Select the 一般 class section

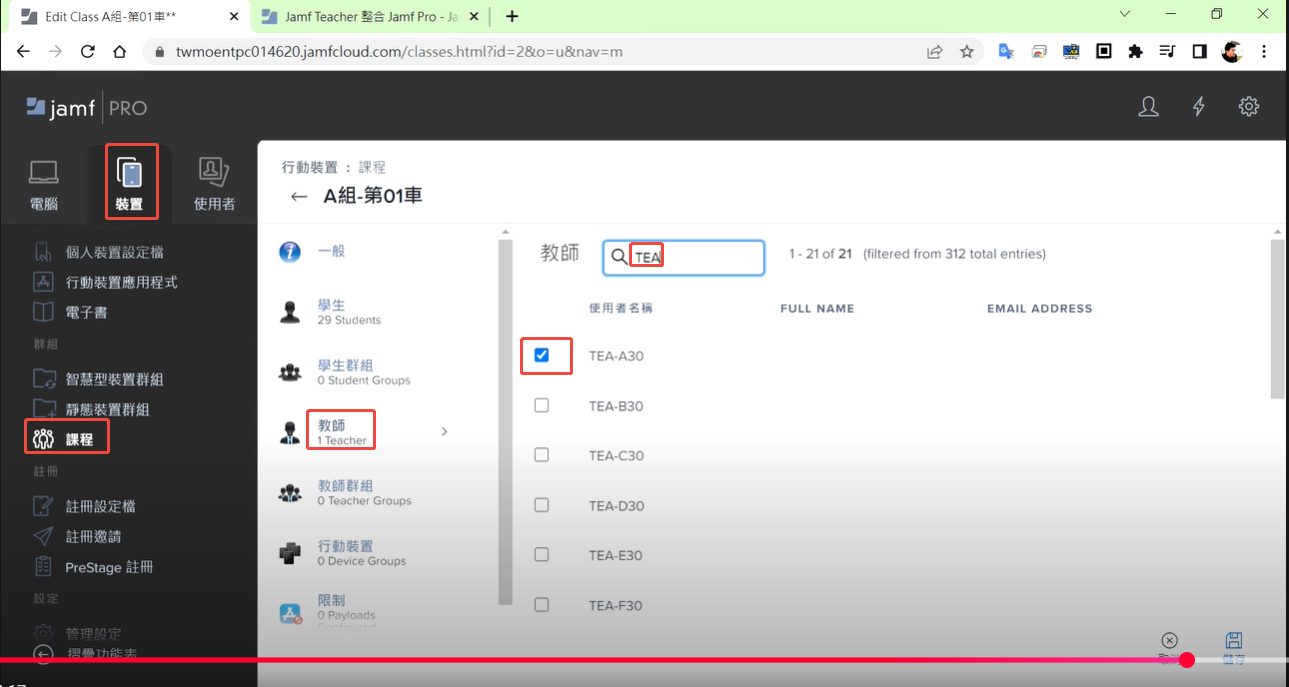pos(331,251)
